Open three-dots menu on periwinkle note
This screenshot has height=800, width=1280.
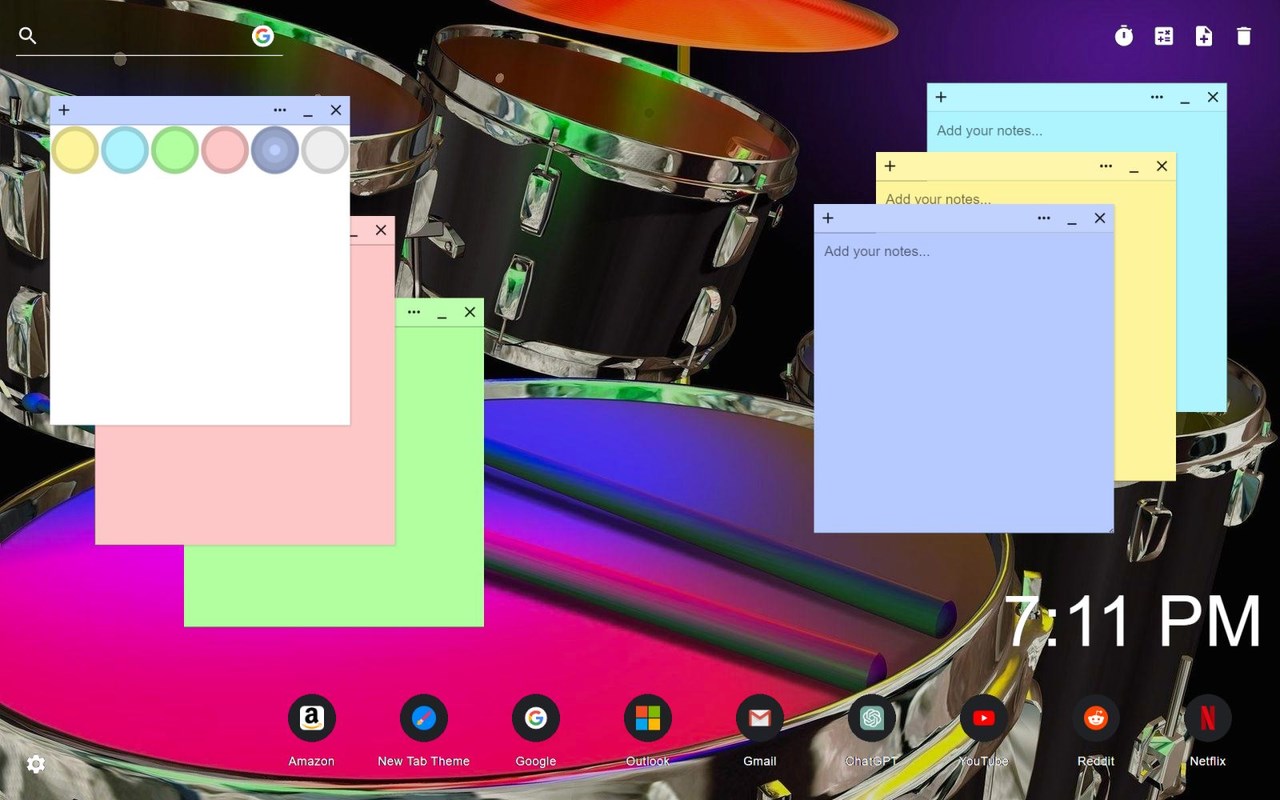click(1044, 218)
